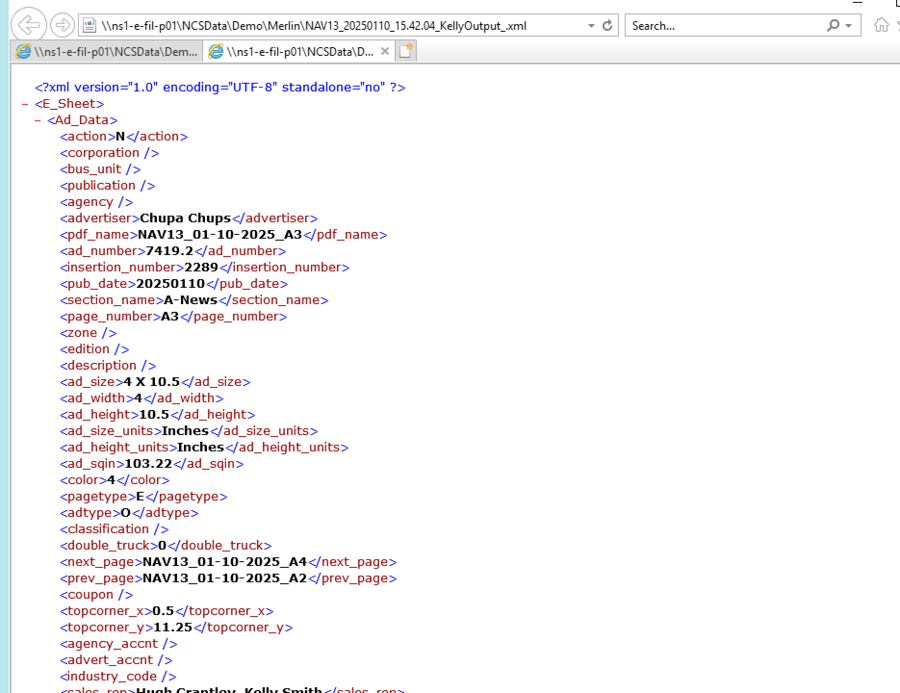Image resolution: width=900 pixels, height=693 pixels.
Task: Click the search magnifier icon
Action: tap(833, 25)
